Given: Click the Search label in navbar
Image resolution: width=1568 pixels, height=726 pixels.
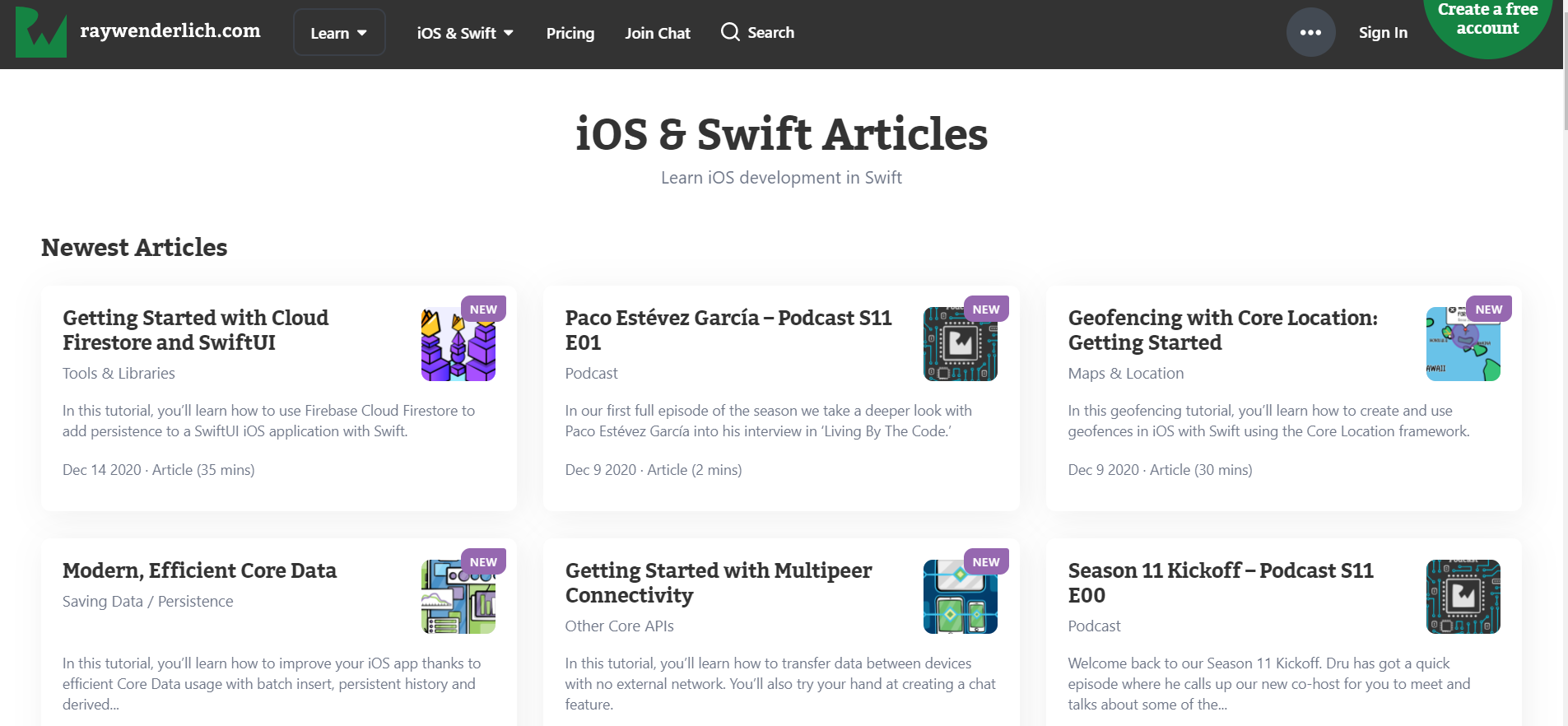Looking at the screenshot, I should point(771,33).
